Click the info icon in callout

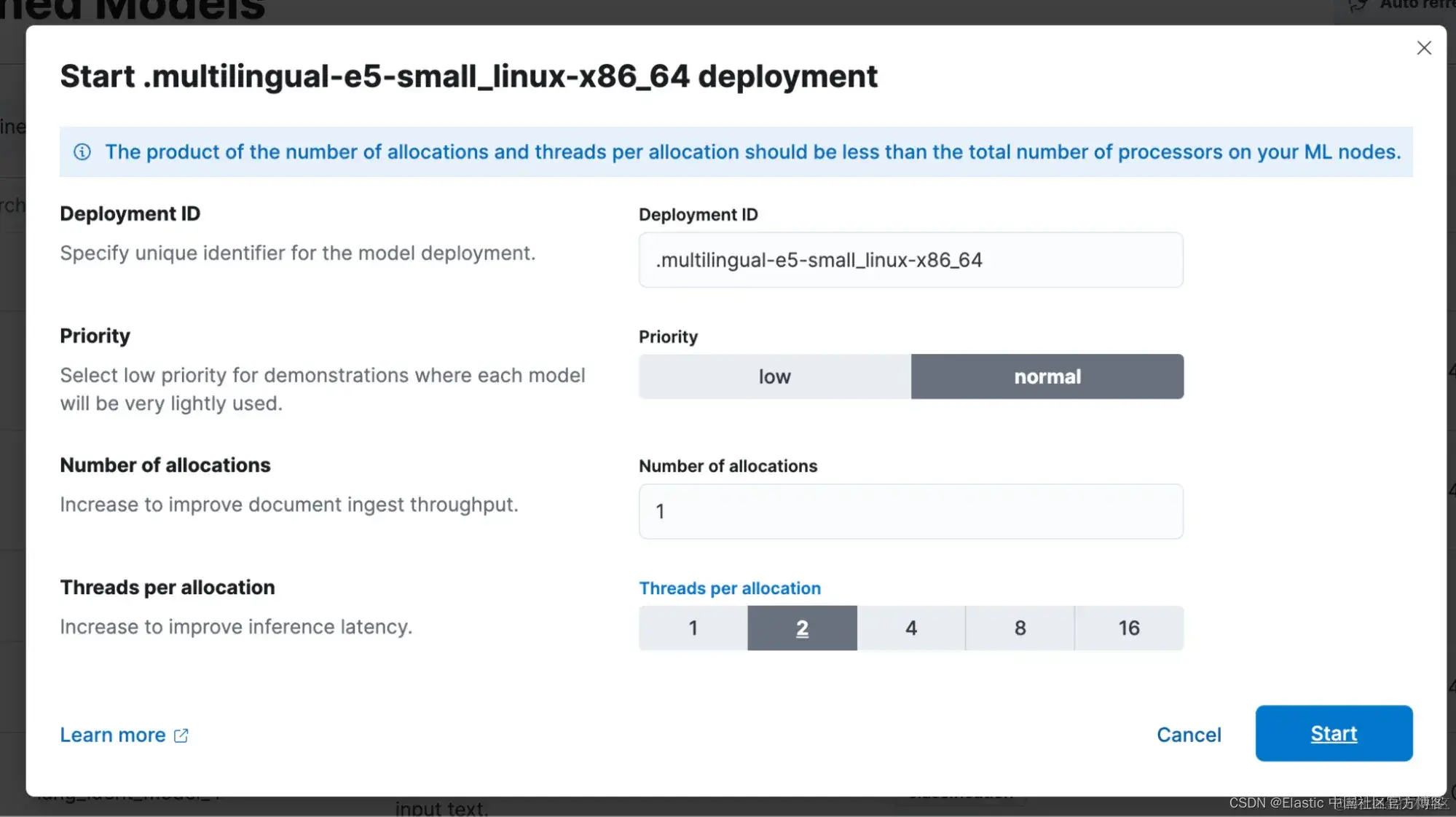[82, 152]
